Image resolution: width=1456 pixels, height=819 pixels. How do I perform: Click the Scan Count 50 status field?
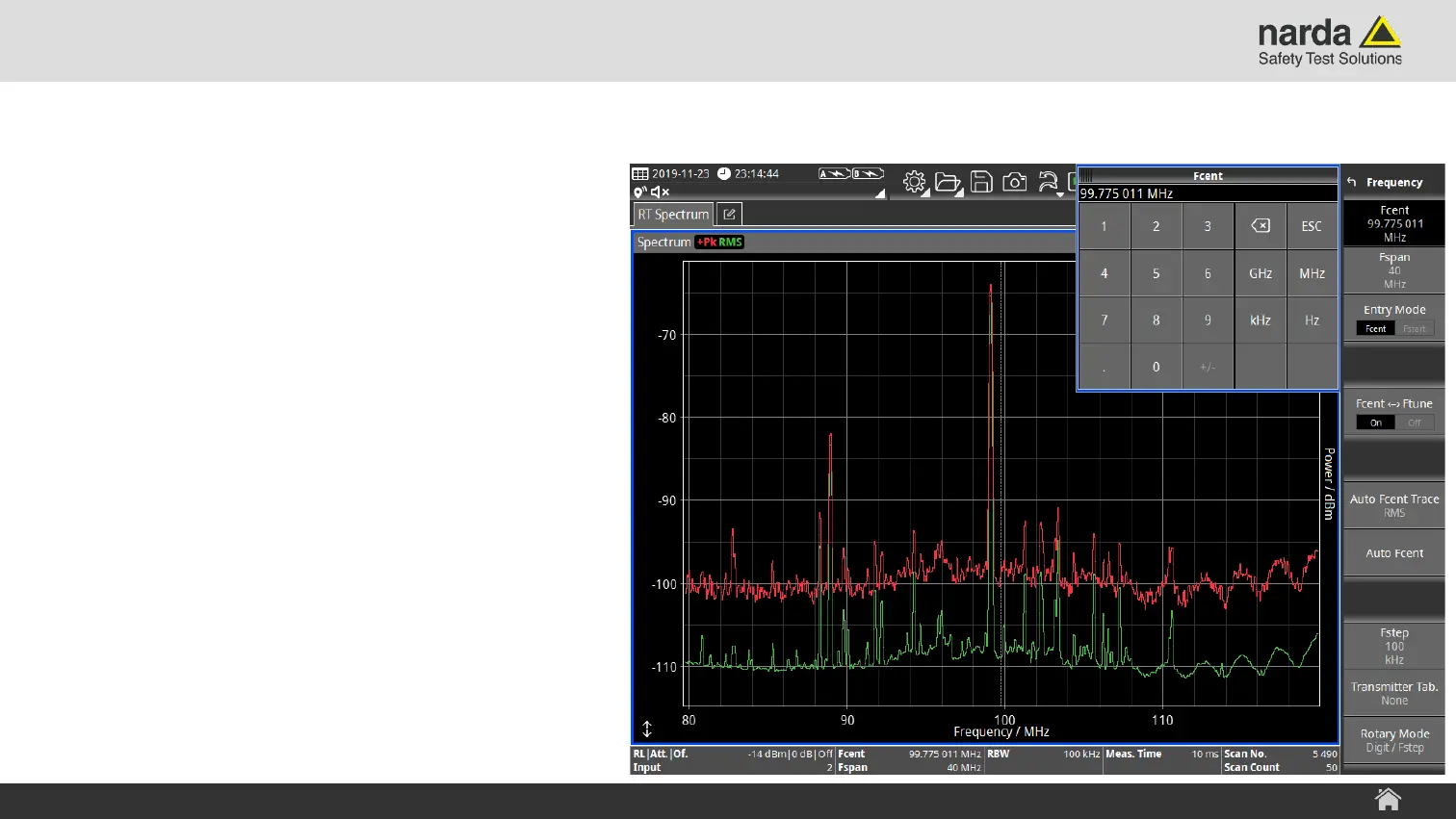[1280, 767]
